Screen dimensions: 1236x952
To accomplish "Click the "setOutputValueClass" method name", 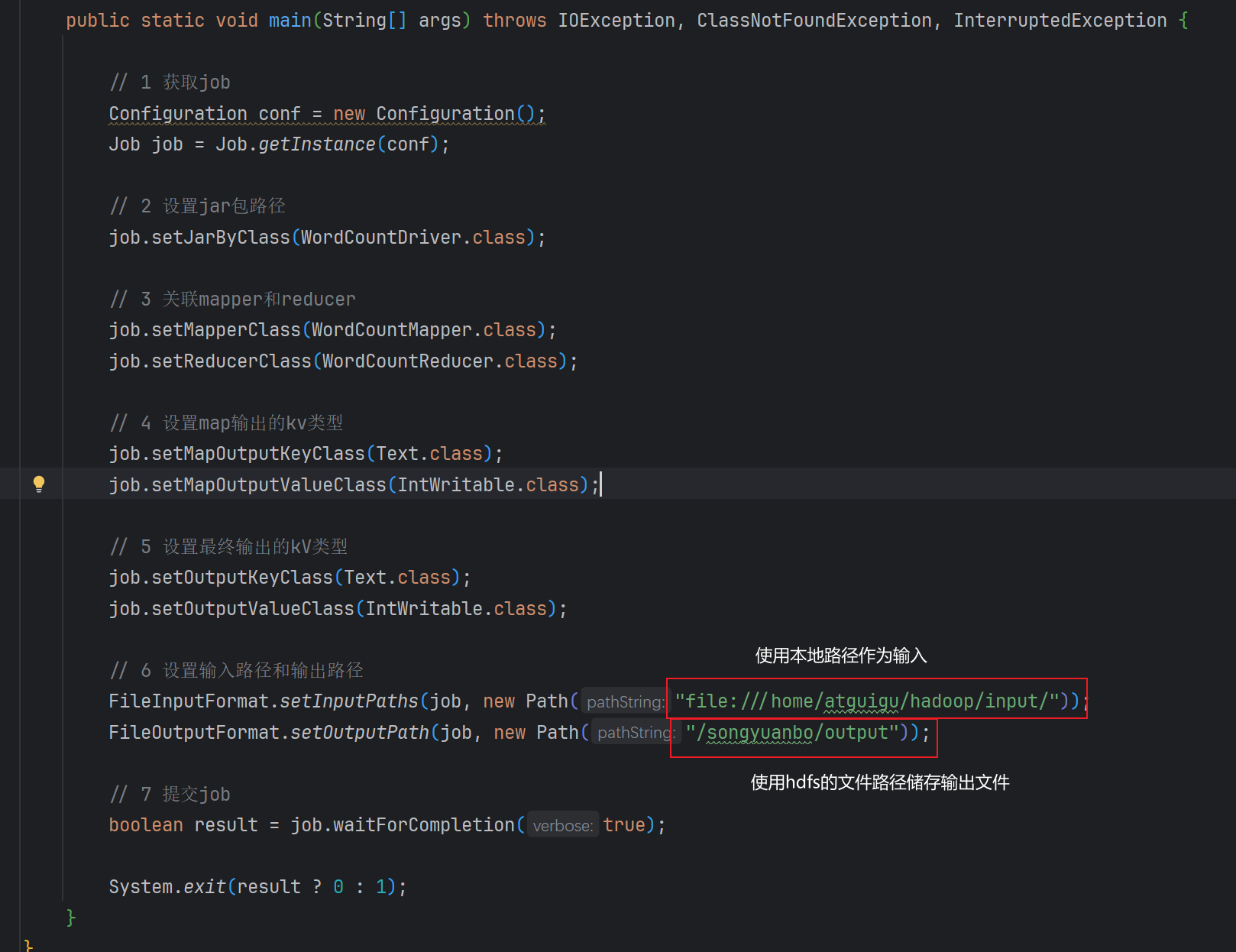I will point(253,609).
